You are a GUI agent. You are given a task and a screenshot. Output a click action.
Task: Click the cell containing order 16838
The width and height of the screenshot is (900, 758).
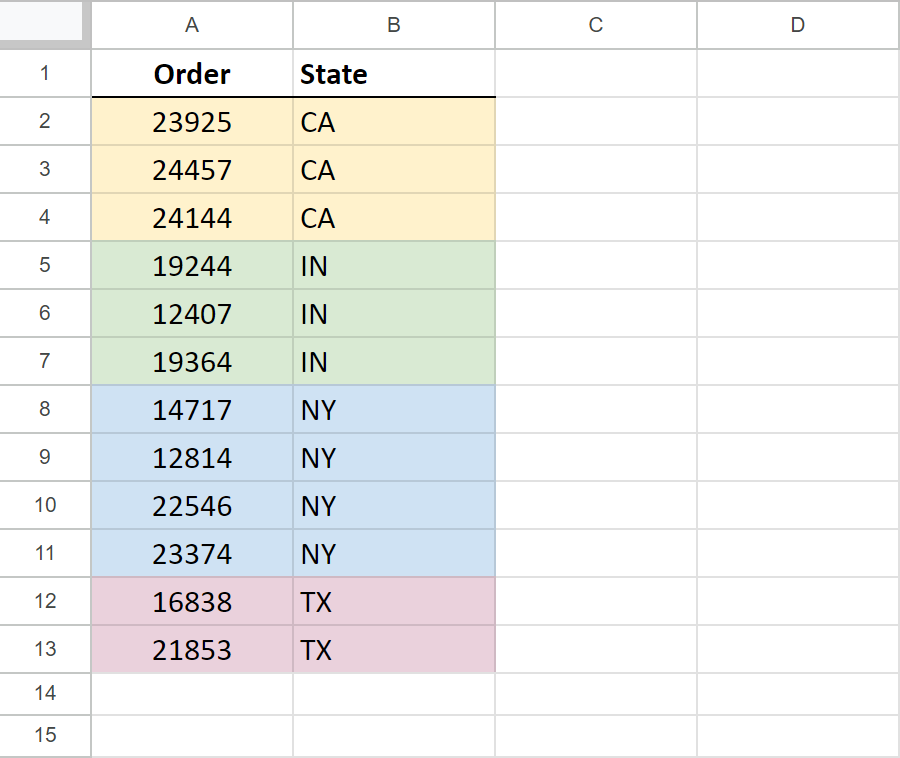point(191,601)
